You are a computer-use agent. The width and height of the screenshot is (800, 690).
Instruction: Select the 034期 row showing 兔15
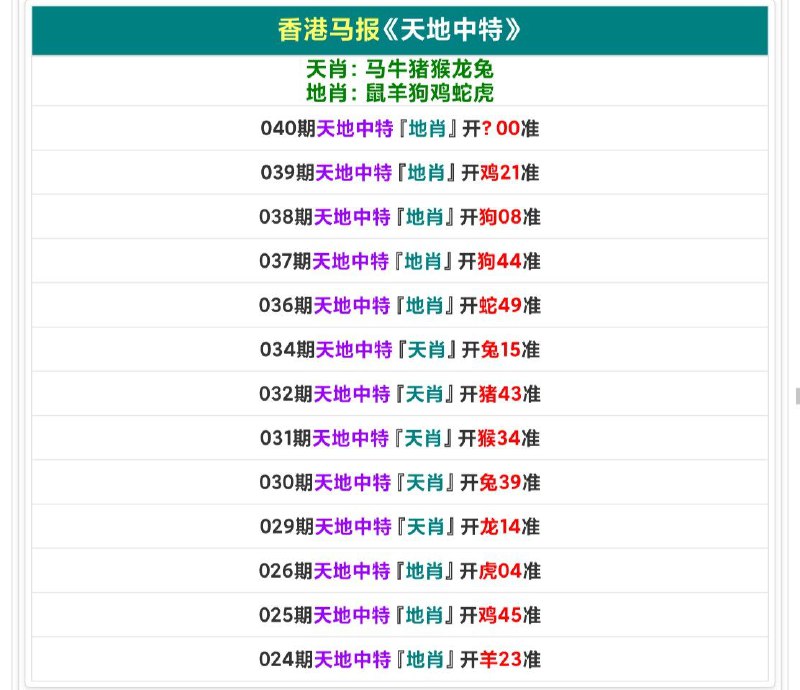tap(399, 350)
